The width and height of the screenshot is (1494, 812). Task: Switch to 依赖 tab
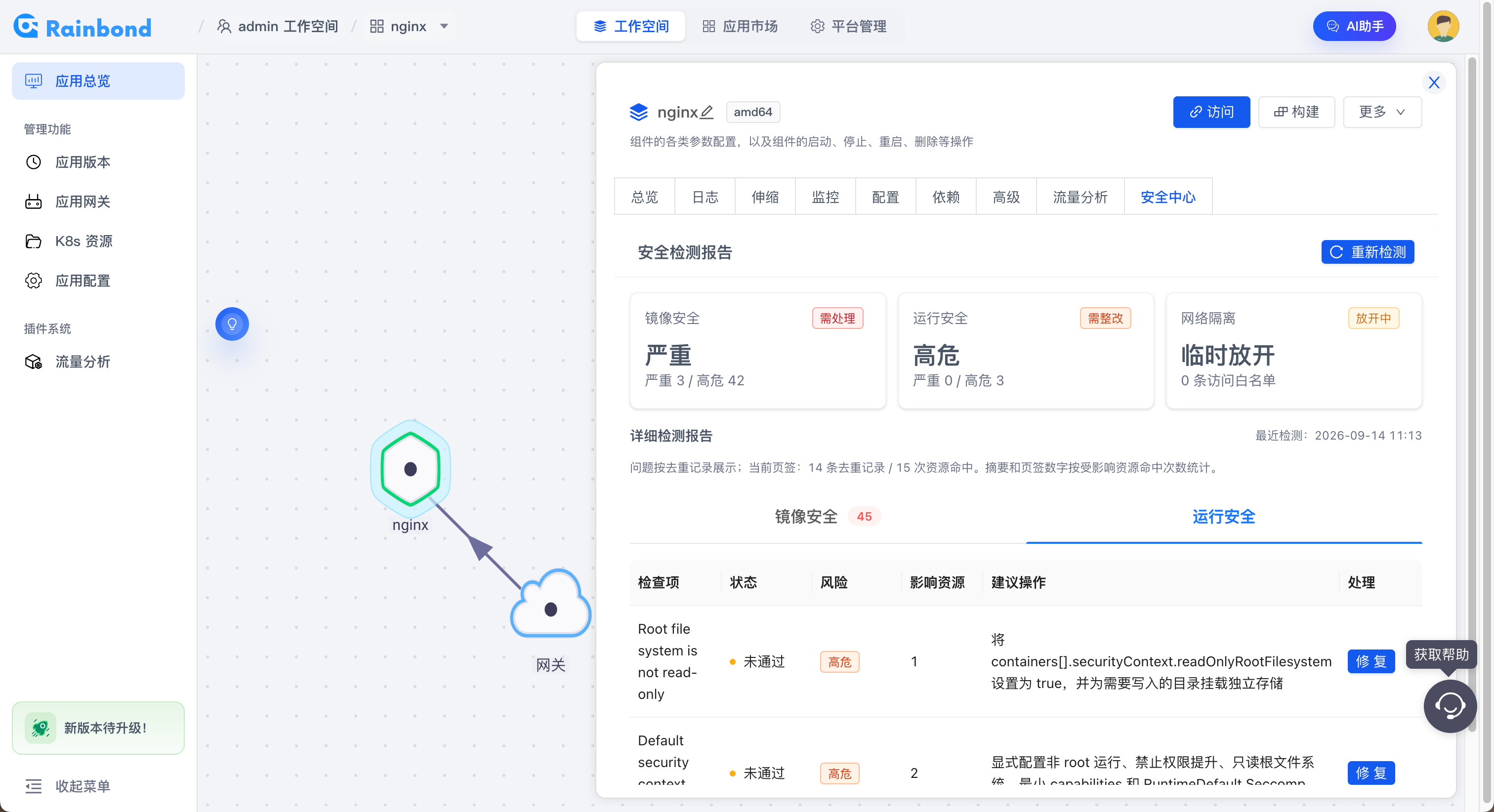(946, 197)
